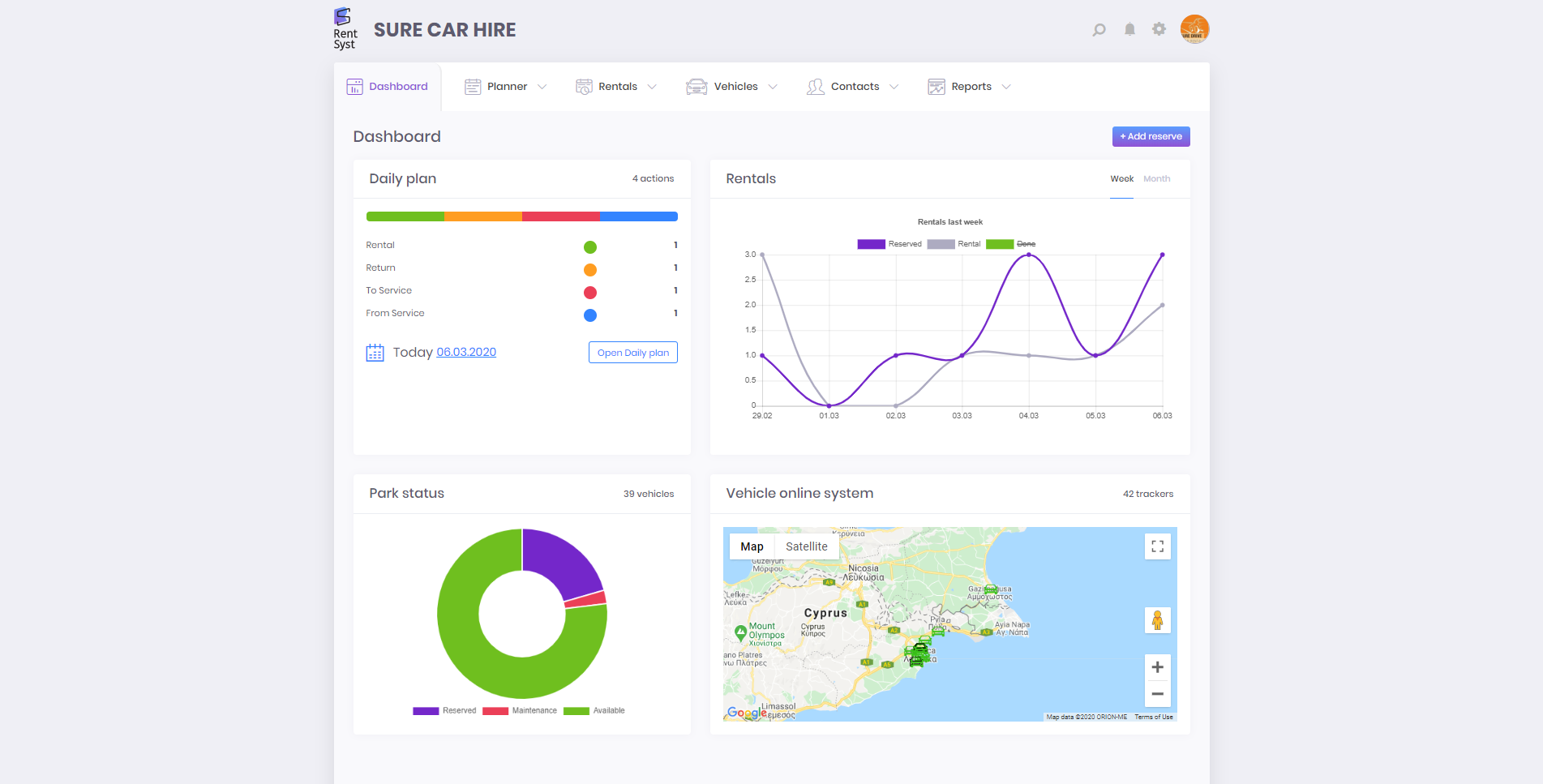Open today's Daily plan
Screen dimensions: 1543x784
pyautogui.click(x=632, y=352)
